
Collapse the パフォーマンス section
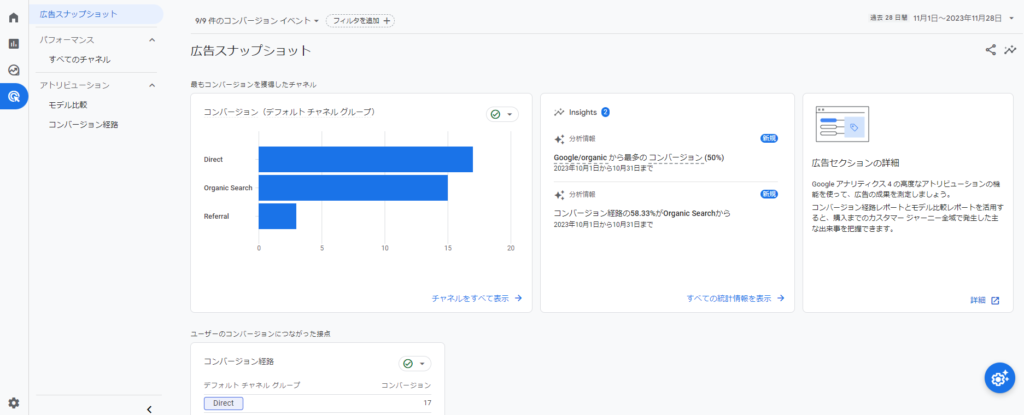pos(152,40)
